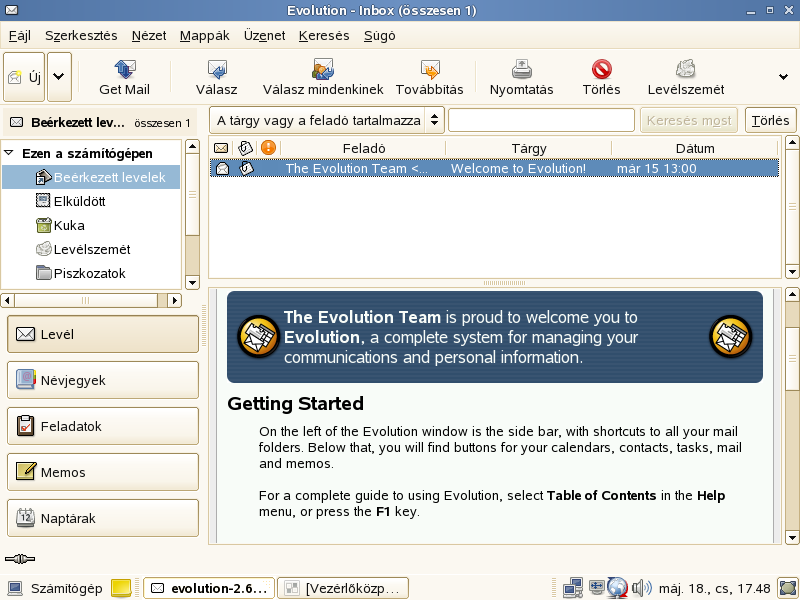Click the yellow sticky note panel icon
The height and width of the screenshot is (600, 800).
[x=121, y=588]
